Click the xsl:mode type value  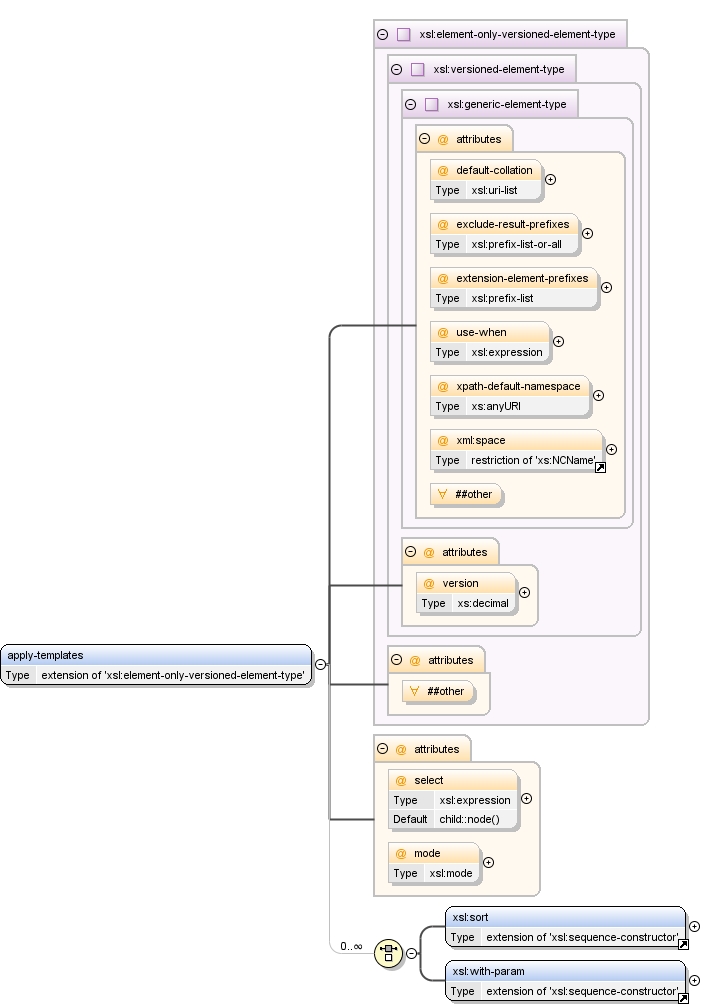click(450, 873)
